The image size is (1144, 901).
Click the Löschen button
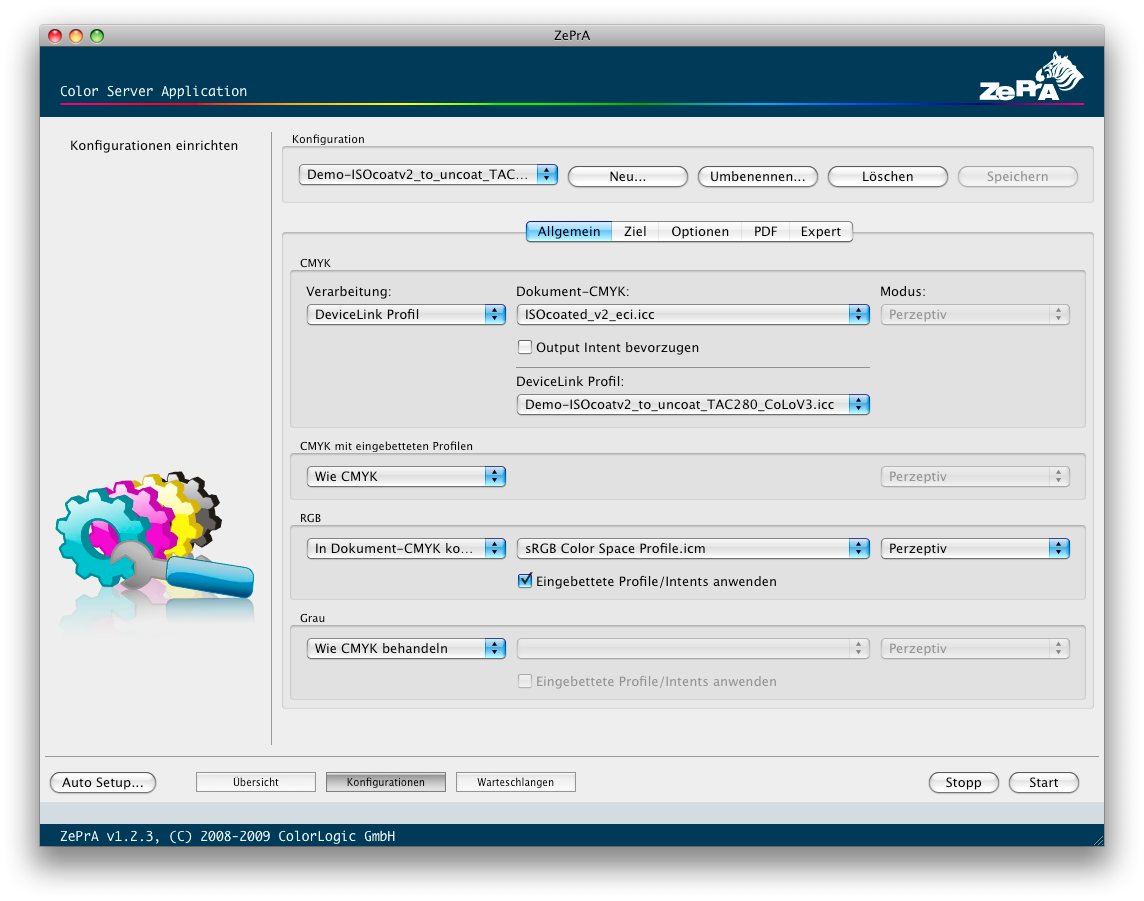tap(887, 177)
